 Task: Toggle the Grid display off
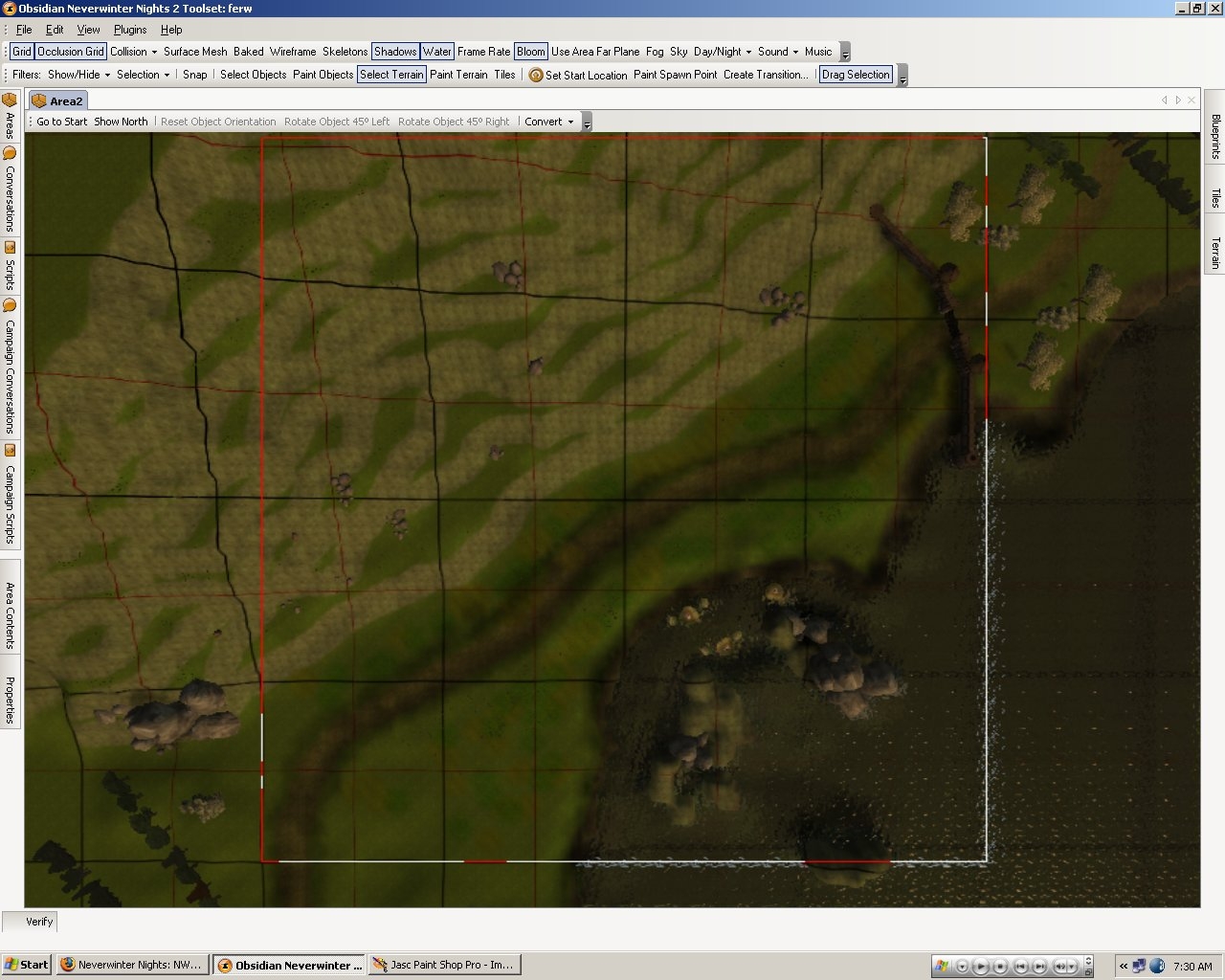pyautogui.click(x=21, y=52)
